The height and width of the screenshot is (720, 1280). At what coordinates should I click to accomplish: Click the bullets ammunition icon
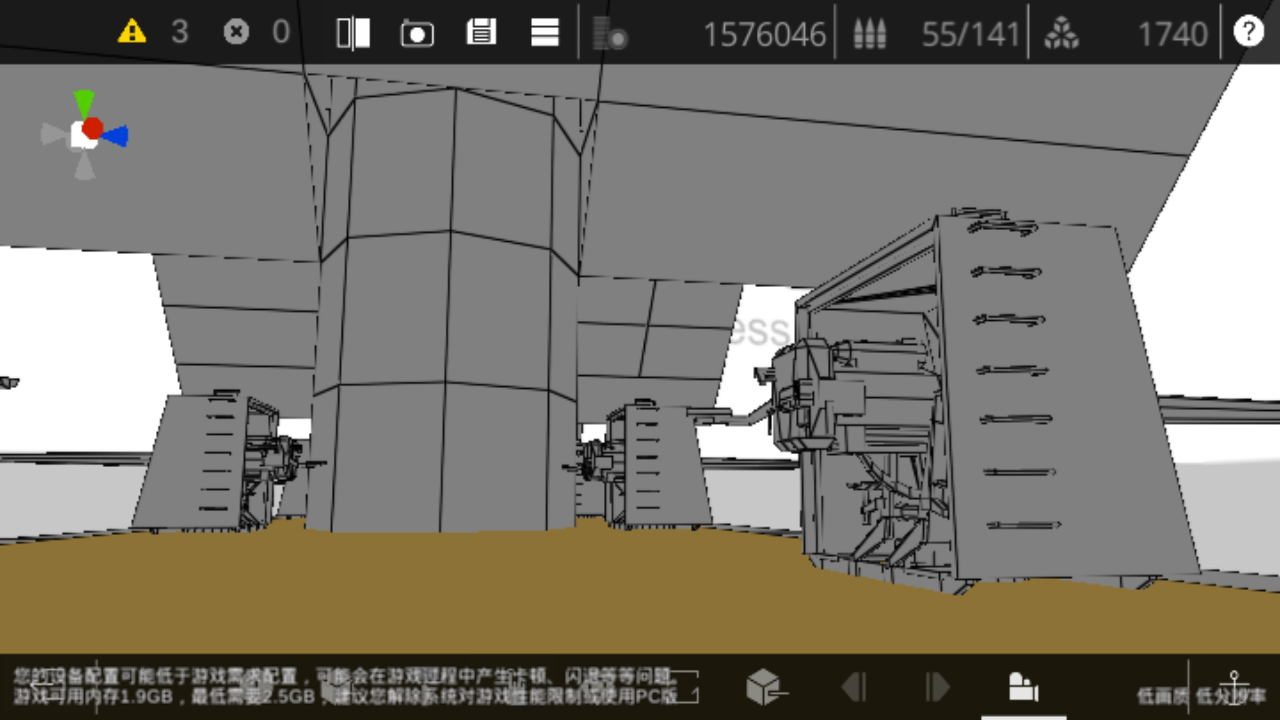[869, 35]
